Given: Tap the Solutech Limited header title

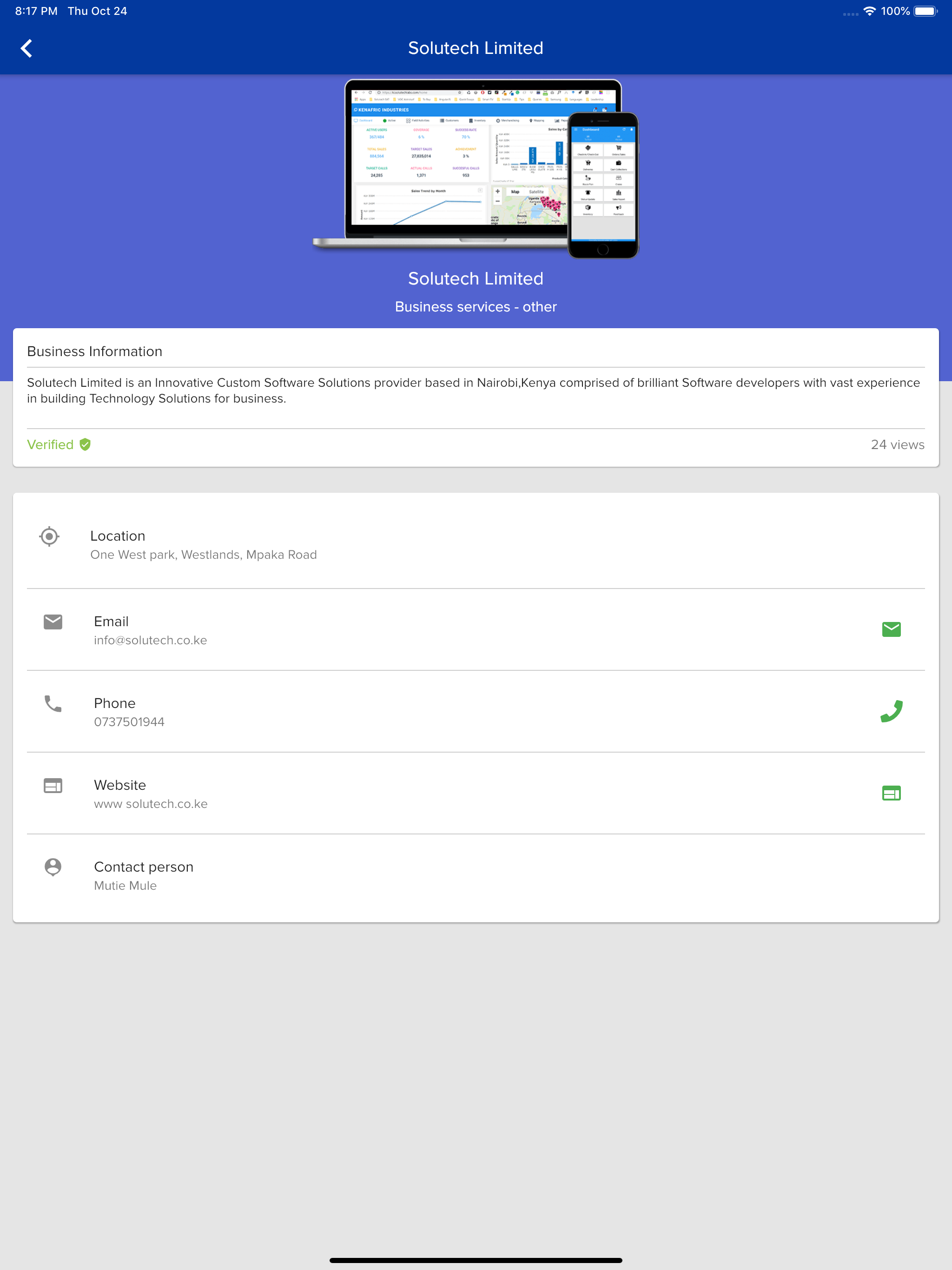Looking at the screenshot, I should pos(476,48).
